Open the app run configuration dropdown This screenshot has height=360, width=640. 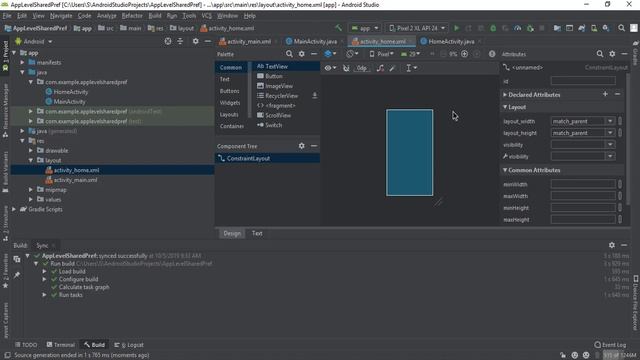point(365,28)
